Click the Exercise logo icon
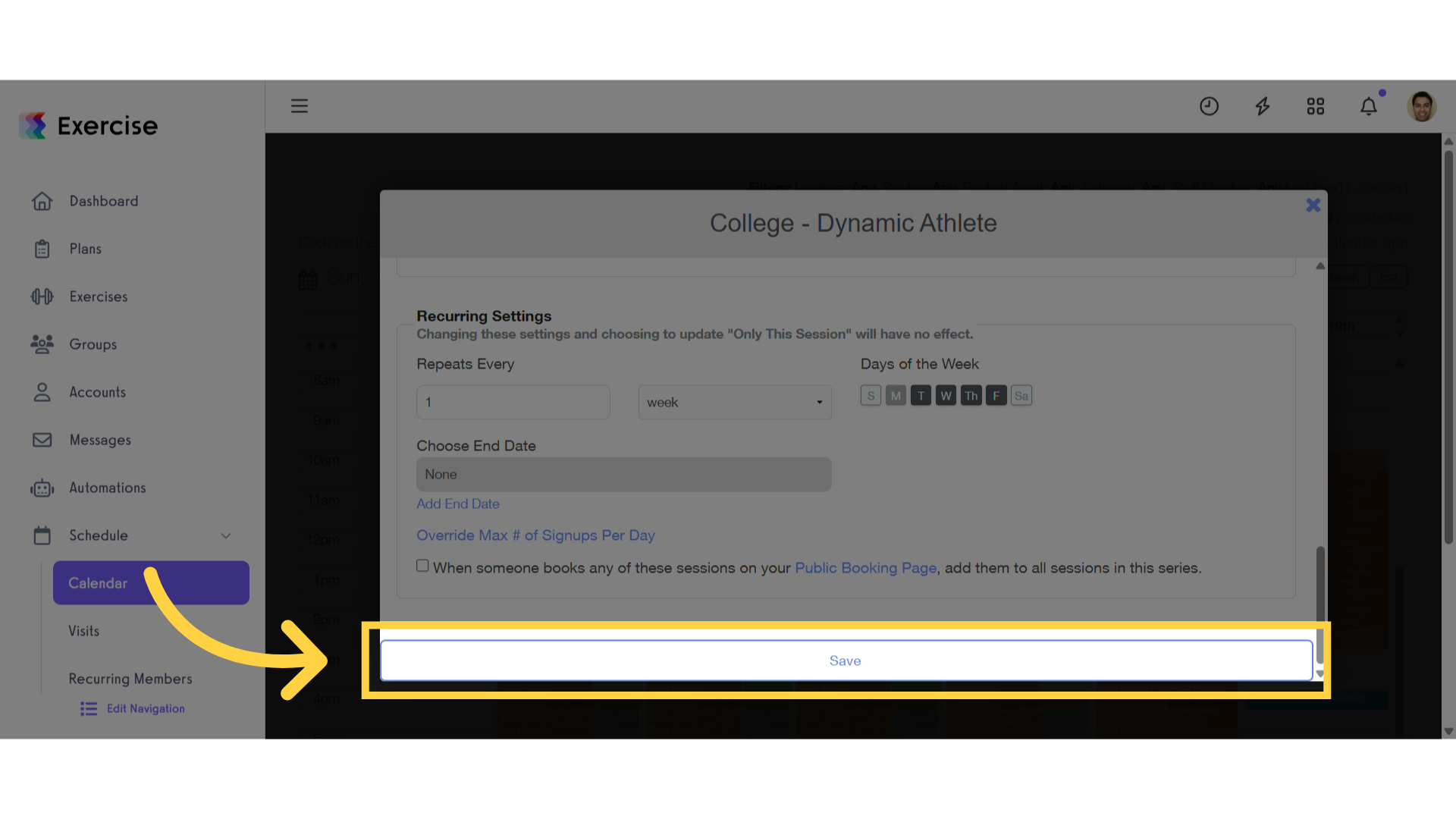1456x819 pixels. [x=33, y=125]
